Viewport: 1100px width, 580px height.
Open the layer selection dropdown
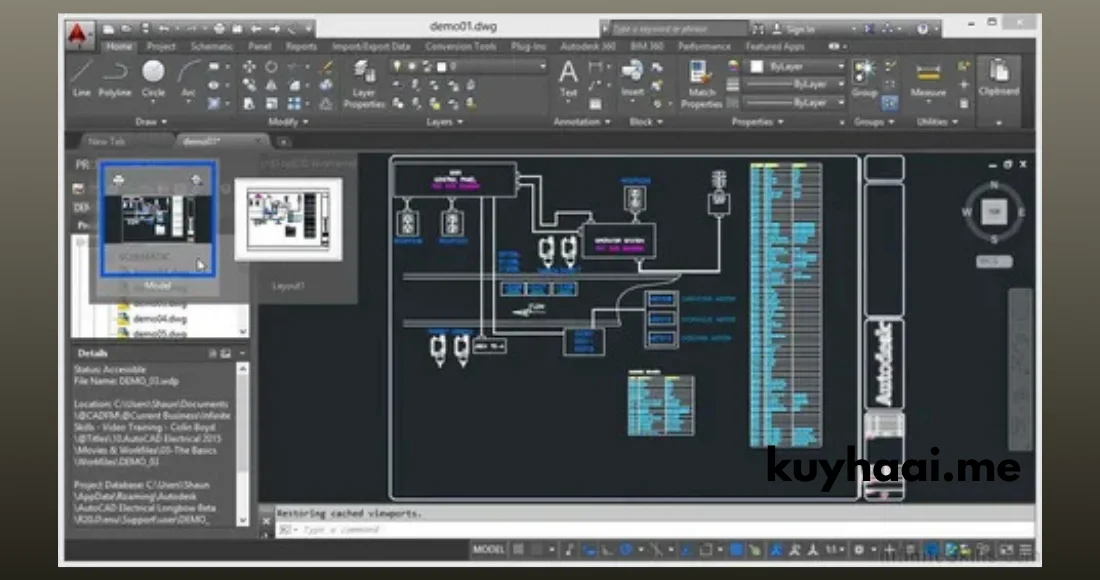[x=468, y=67]
